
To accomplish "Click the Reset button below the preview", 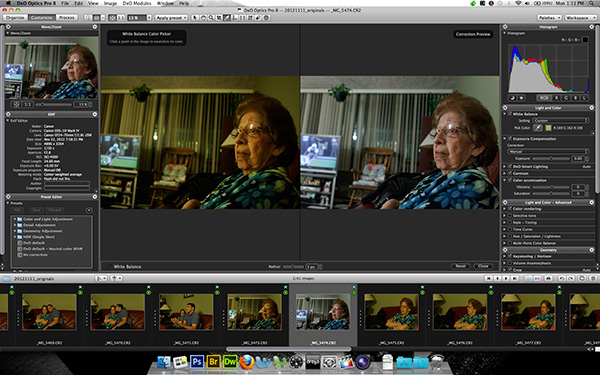I will 461,266.
